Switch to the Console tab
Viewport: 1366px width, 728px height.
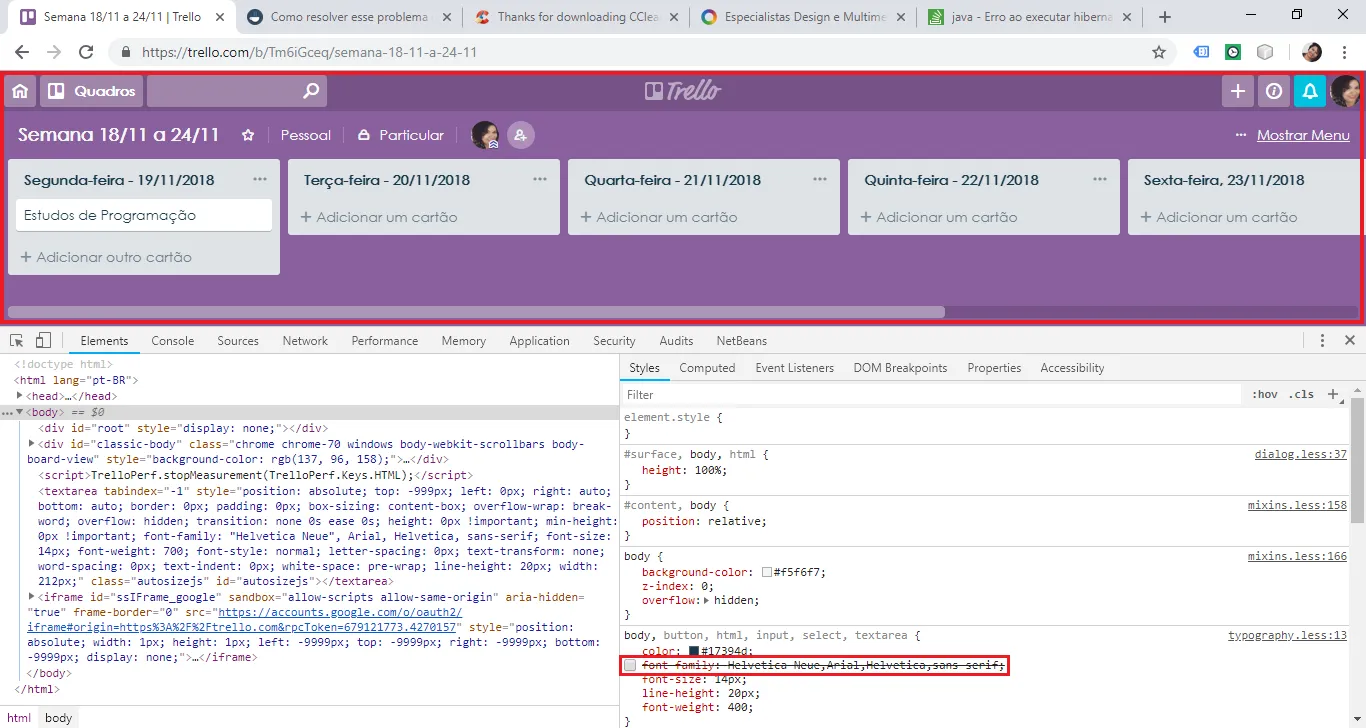pyautogui.click(x=172, y=341)
